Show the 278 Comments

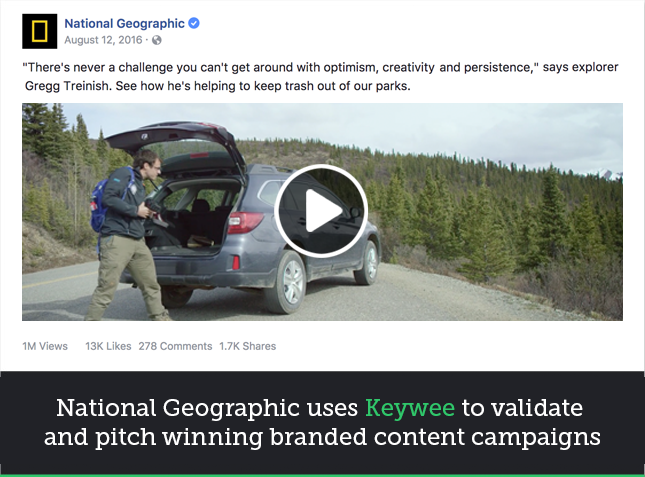pos(175,346)
